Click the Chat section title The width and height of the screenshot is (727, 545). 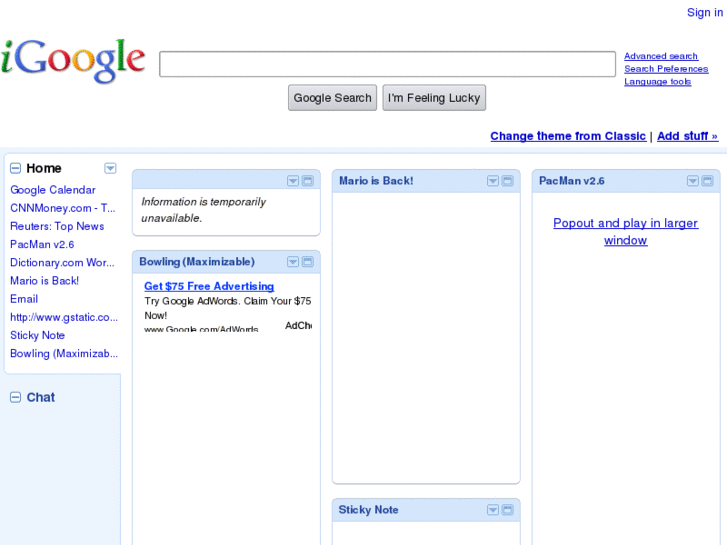pyautogui.click(x=41, y=398)
